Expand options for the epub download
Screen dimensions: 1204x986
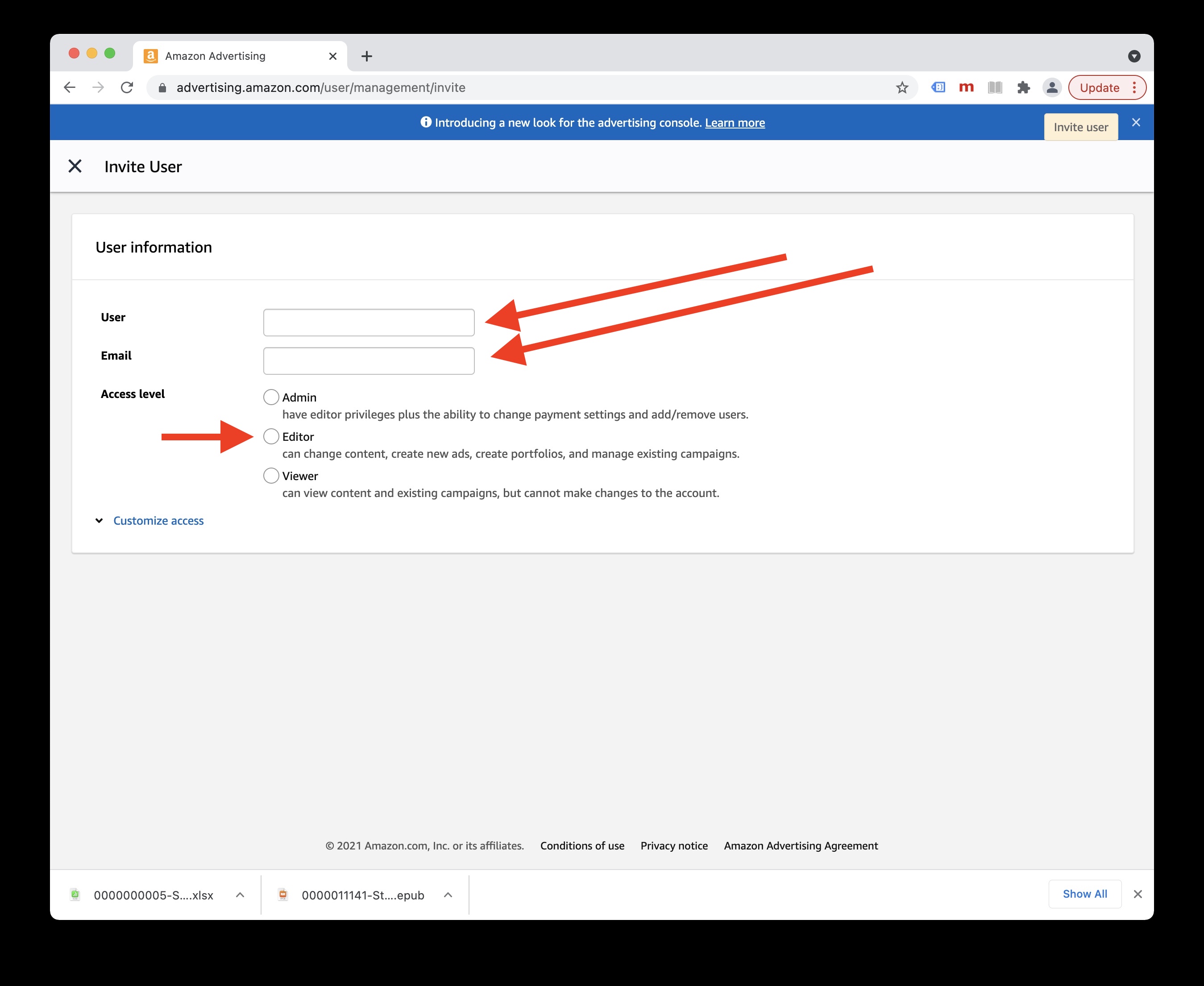coord(448,895)
